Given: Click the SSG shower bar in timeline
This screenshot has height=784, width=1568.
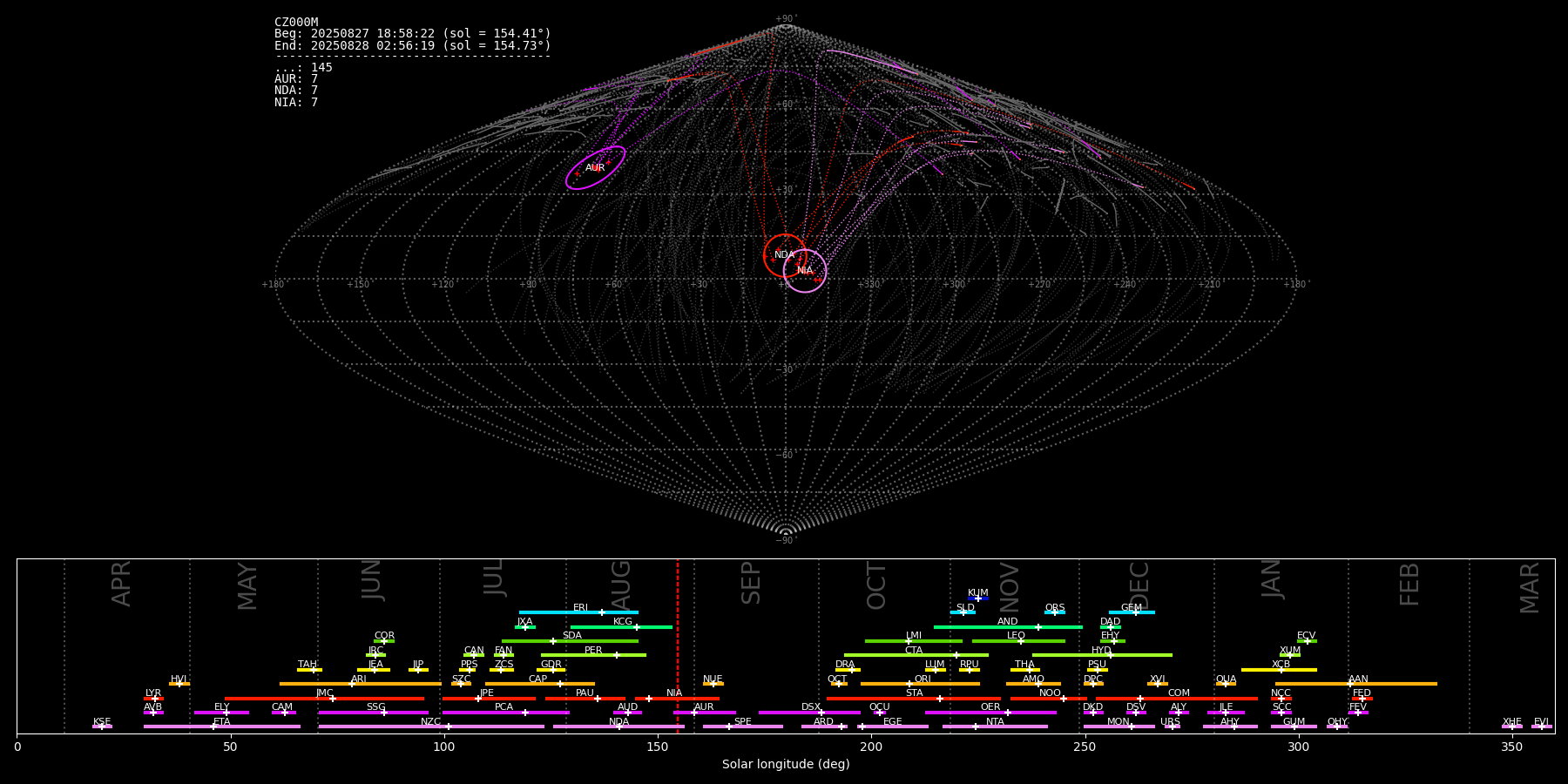Looking at the screenshot, I should (x=374, y=713).
